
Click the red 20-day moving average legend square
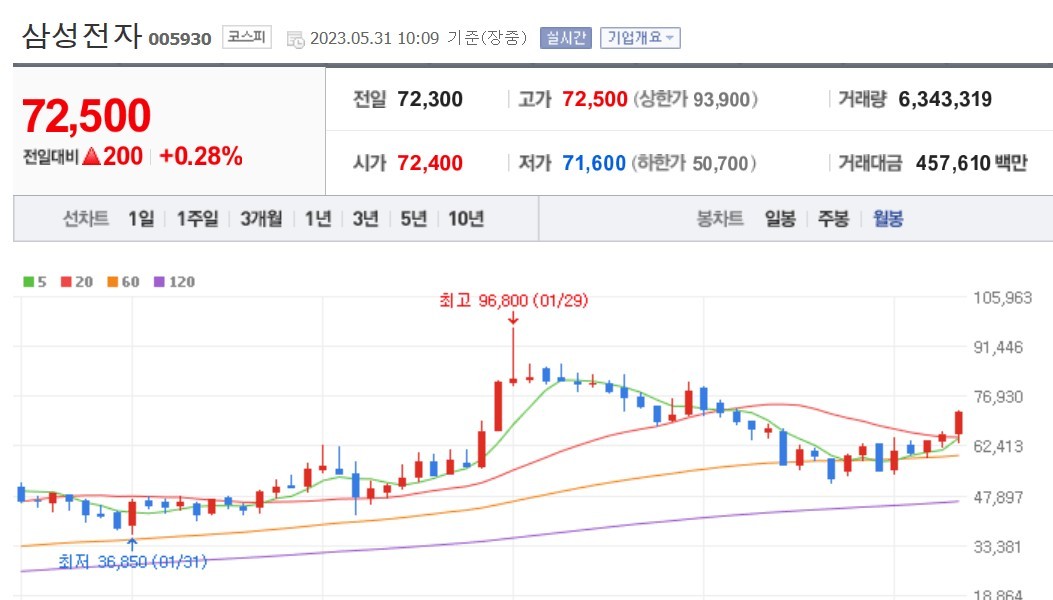[x=64, y=282]
